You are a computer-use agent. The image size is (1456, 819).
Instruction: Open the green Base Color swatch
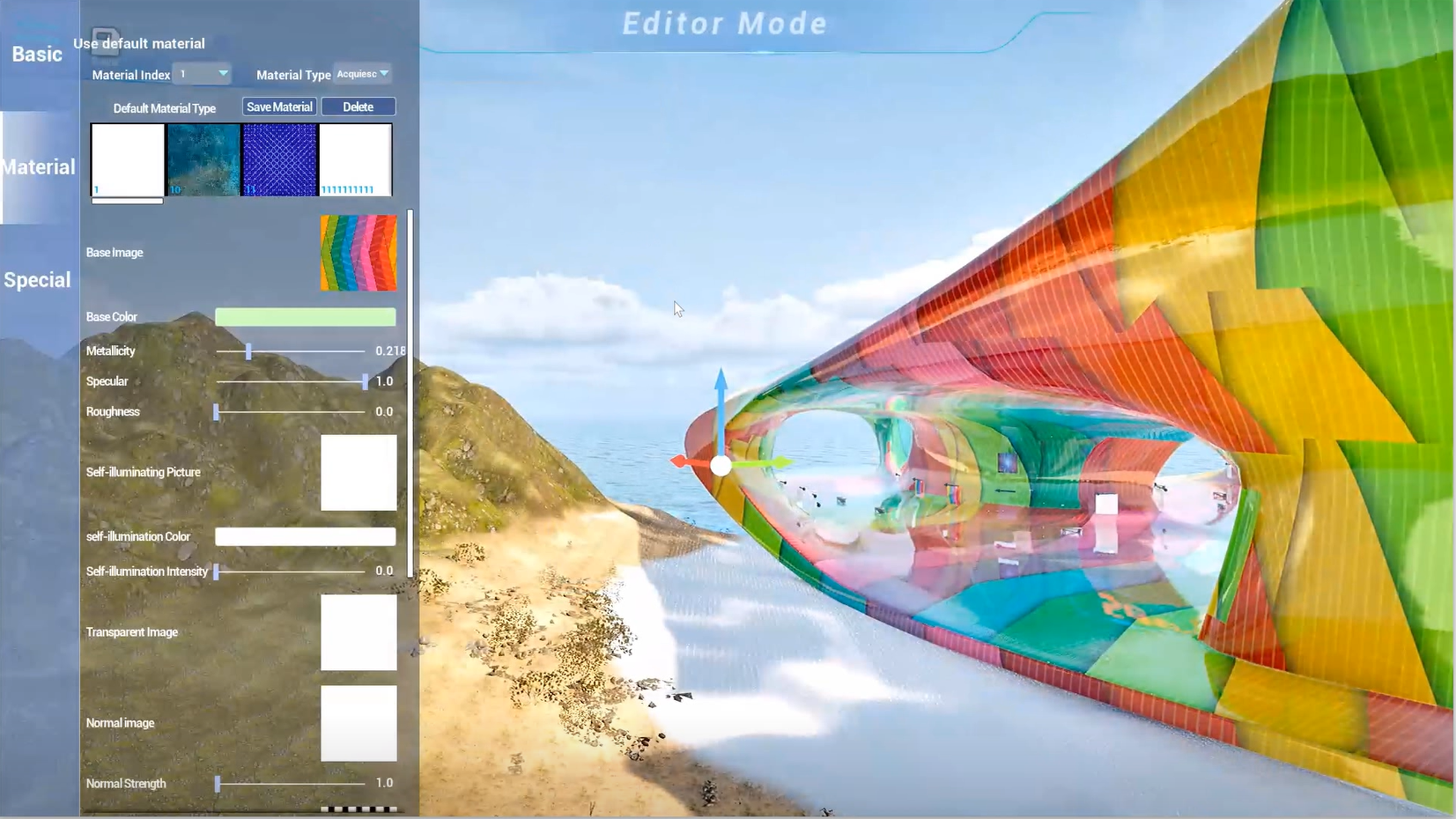pos(305,317)
